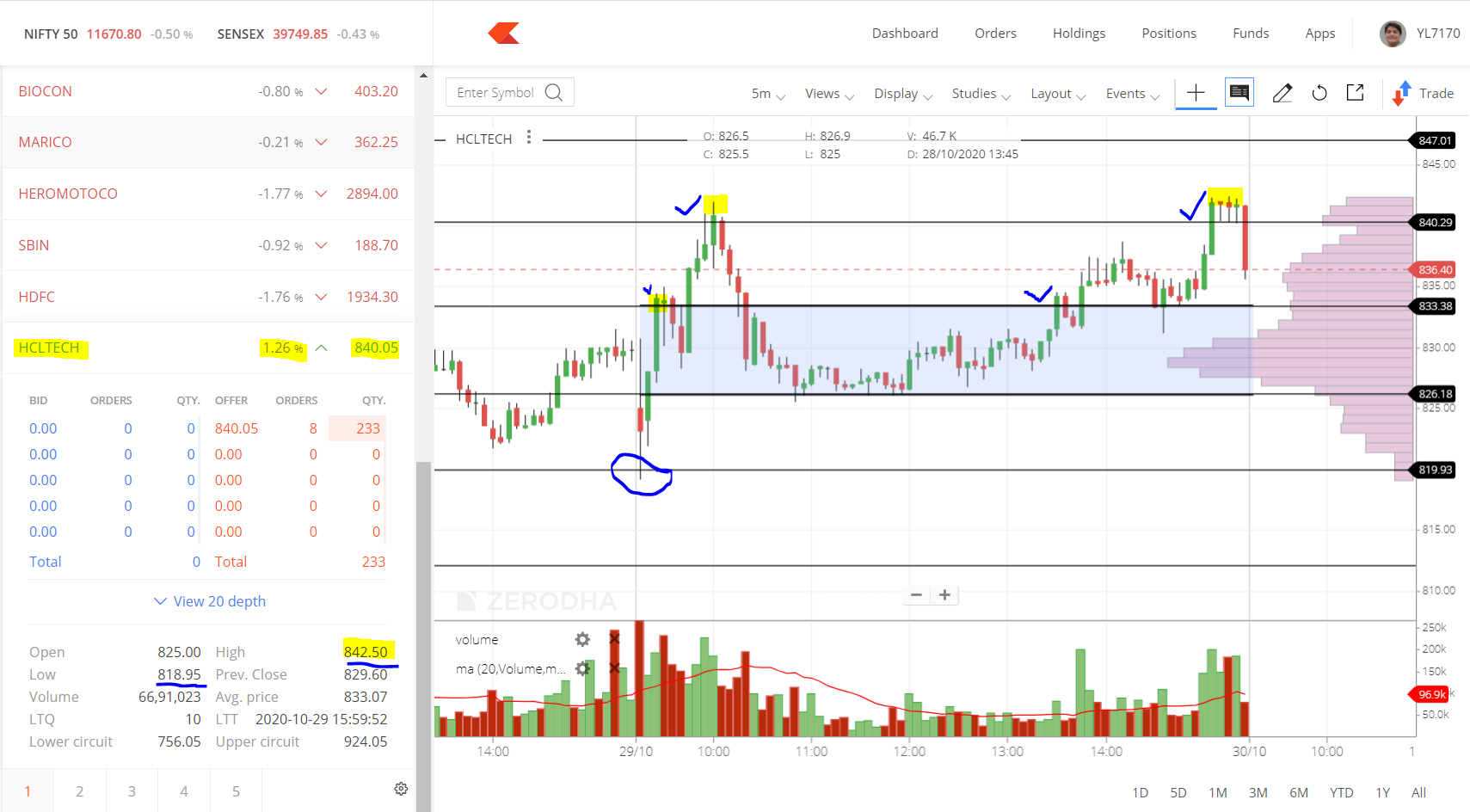Screen dimensions: 1470x812
Task: Remove the volume study with X
Action: pos(614,639)
